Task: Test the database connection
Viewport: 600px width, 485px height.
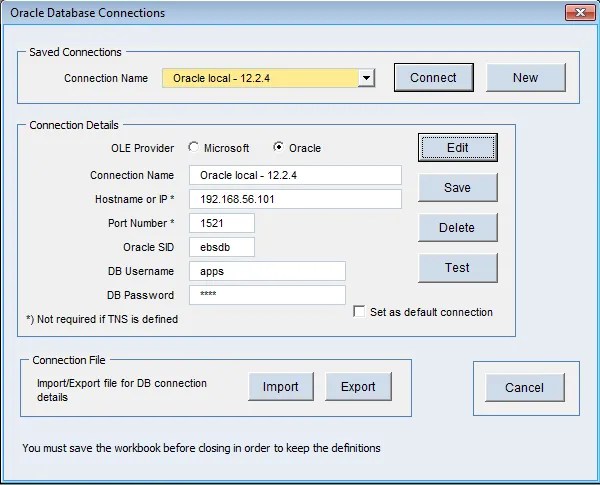Action: coord(458,268)
